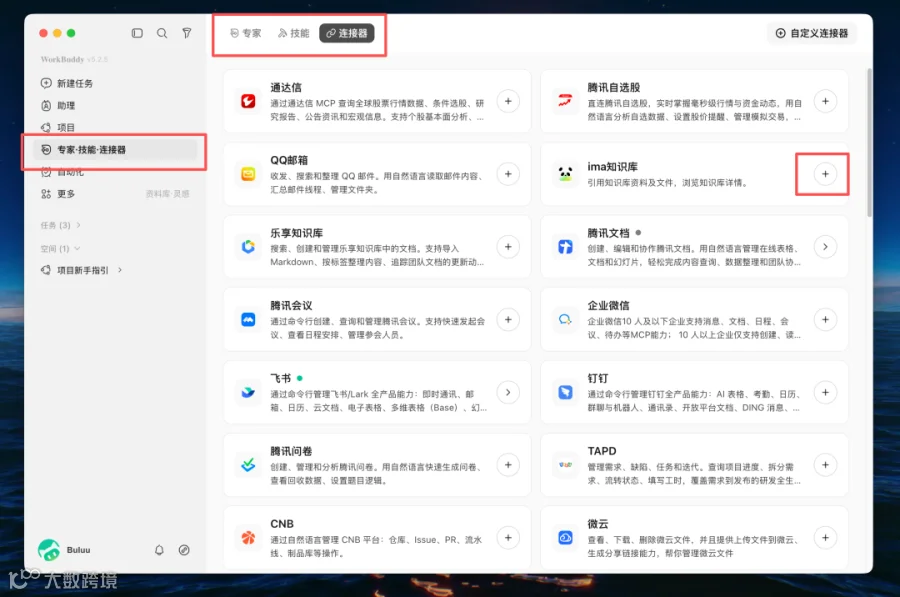This screenshot has width=900, height=597.
Task: Click the connector list scrollbar
Action: point(869,142)
